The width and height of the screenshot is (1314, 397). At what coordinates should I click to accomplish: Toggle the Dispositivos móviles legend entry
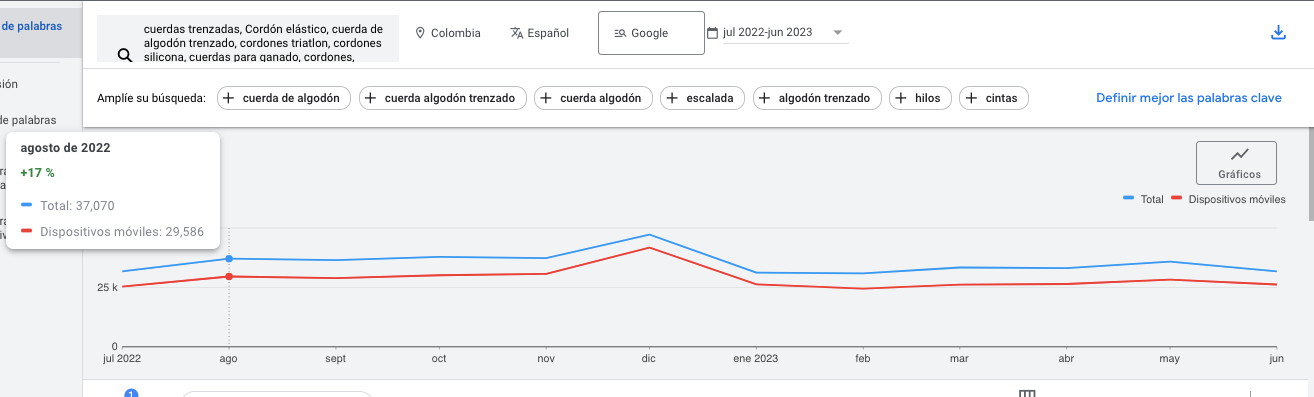[x=1229, y=199]
